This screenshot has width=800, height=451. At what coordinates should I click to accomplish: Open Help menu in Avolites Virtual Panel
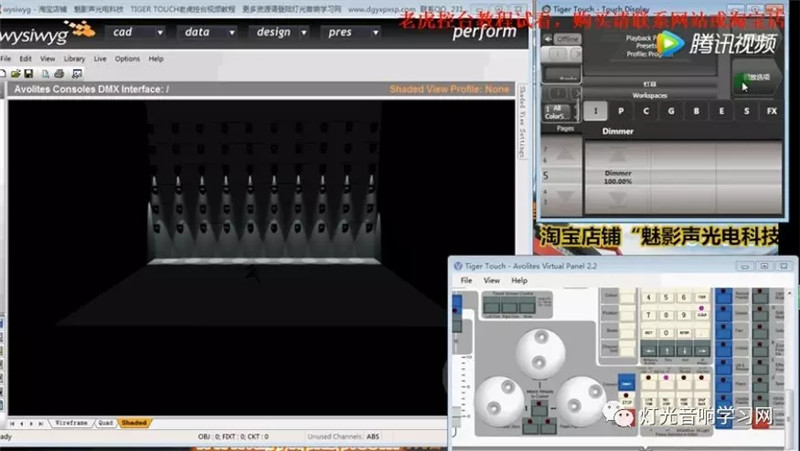[x=519, y=280]
